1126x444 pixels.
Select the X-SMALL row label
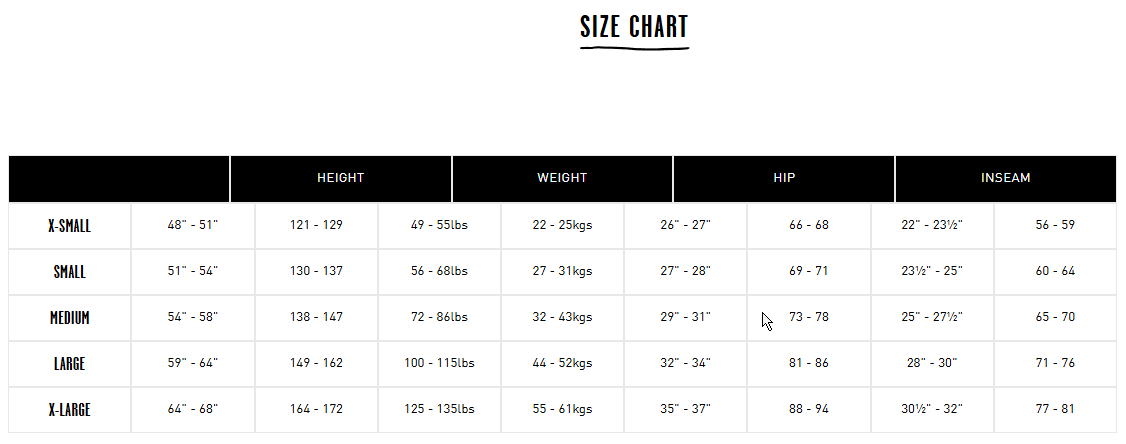[70, 226]
